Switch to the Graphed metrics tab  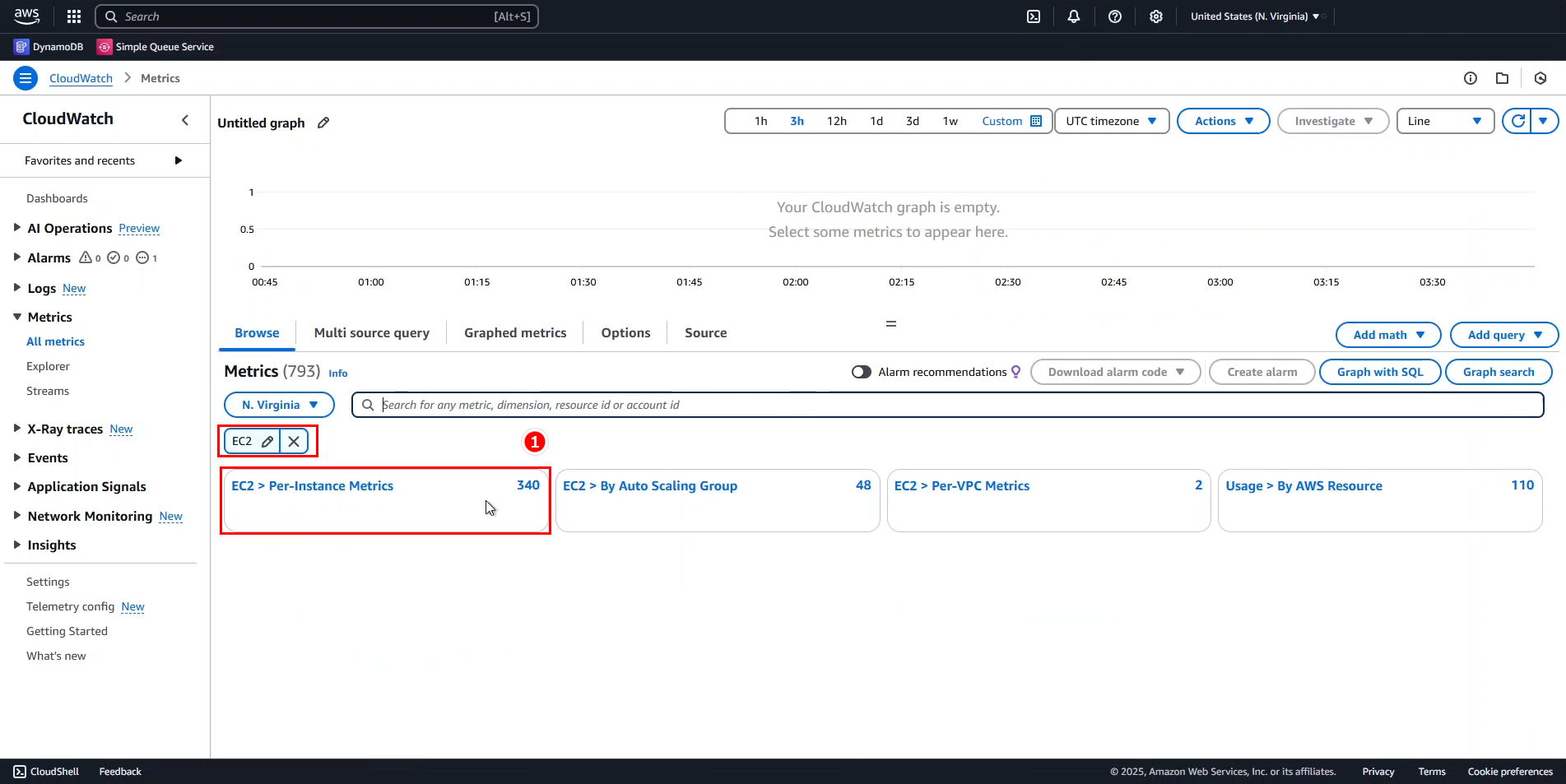[x=515, y=333]
